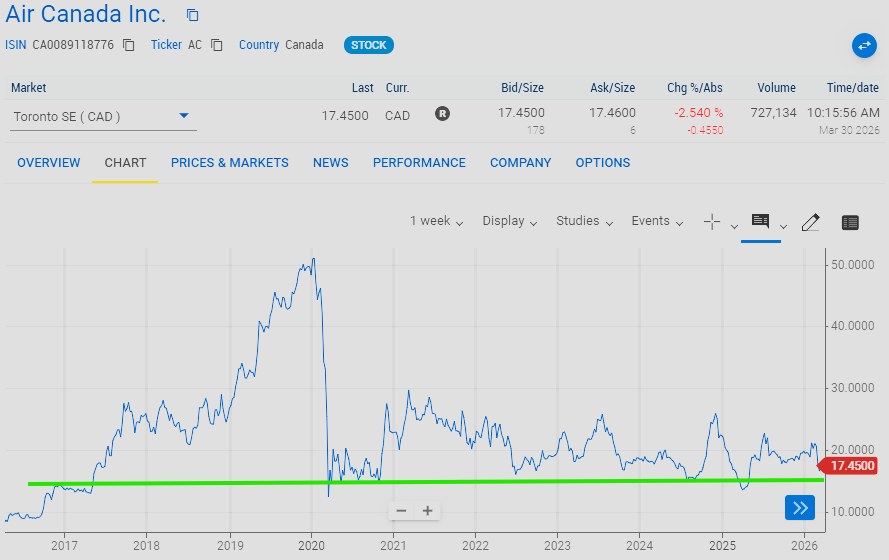Image resolution: width=889 pixels, height=560 pixels.
Task: Zoom in the chart with plus button
Action: (x=427, y=511)
